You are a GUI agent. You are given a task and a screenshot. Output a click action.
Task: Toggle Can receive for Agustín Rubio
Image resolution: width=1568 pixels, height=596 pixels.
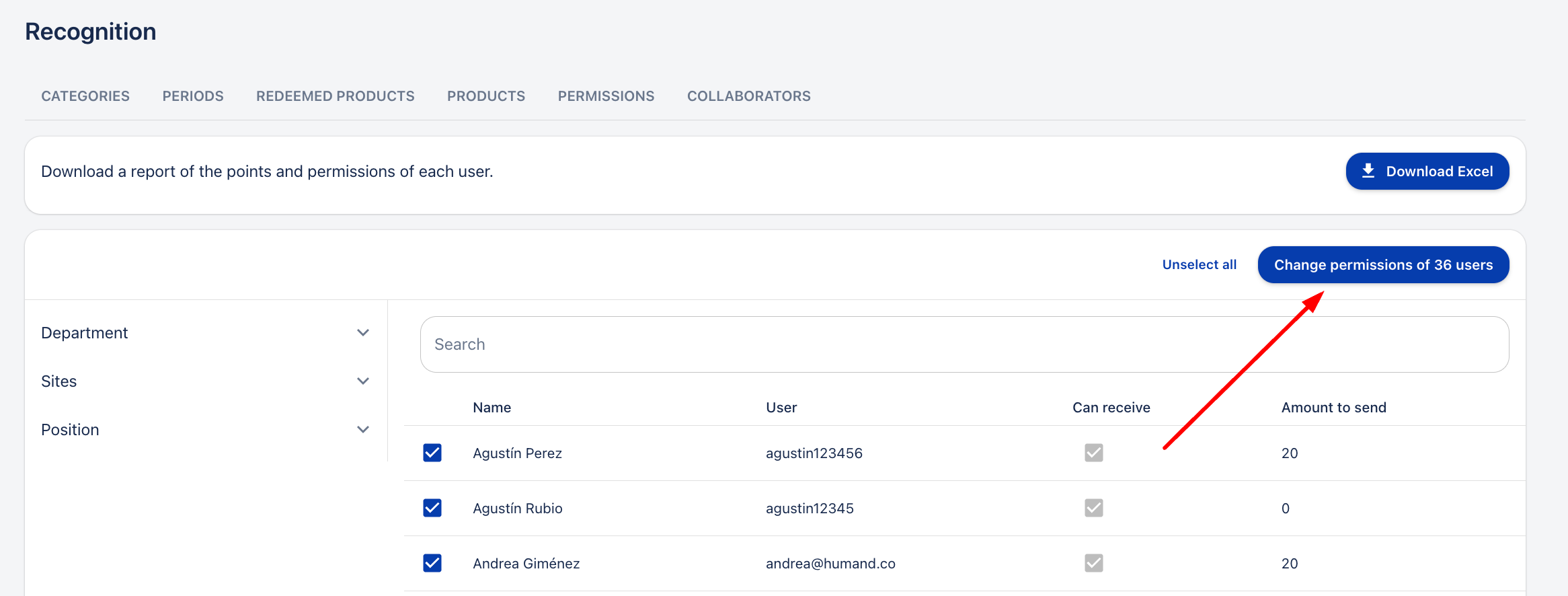pyautogui.click(x=1093, y=508)
